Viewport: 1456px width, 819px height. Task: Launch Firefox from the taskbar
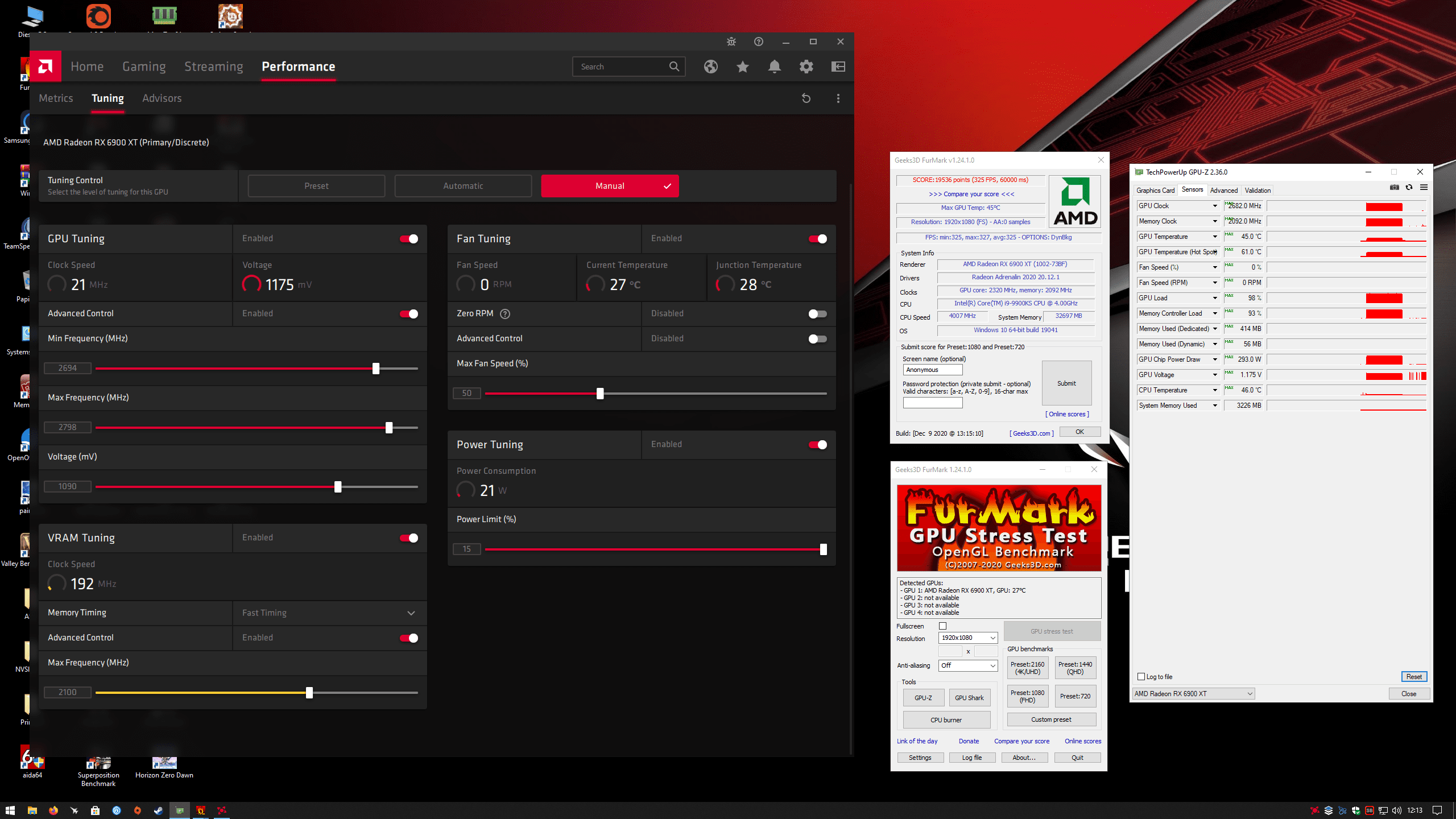click(x=53, y=810)
